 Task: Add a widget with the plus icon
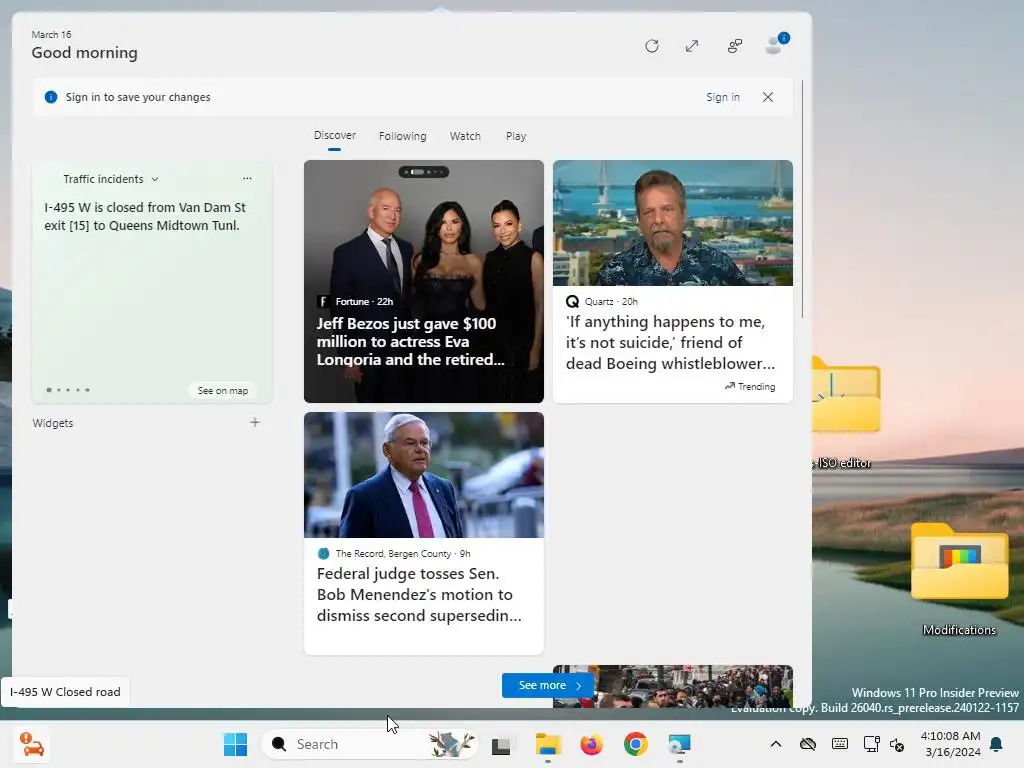tap(255, 423)
